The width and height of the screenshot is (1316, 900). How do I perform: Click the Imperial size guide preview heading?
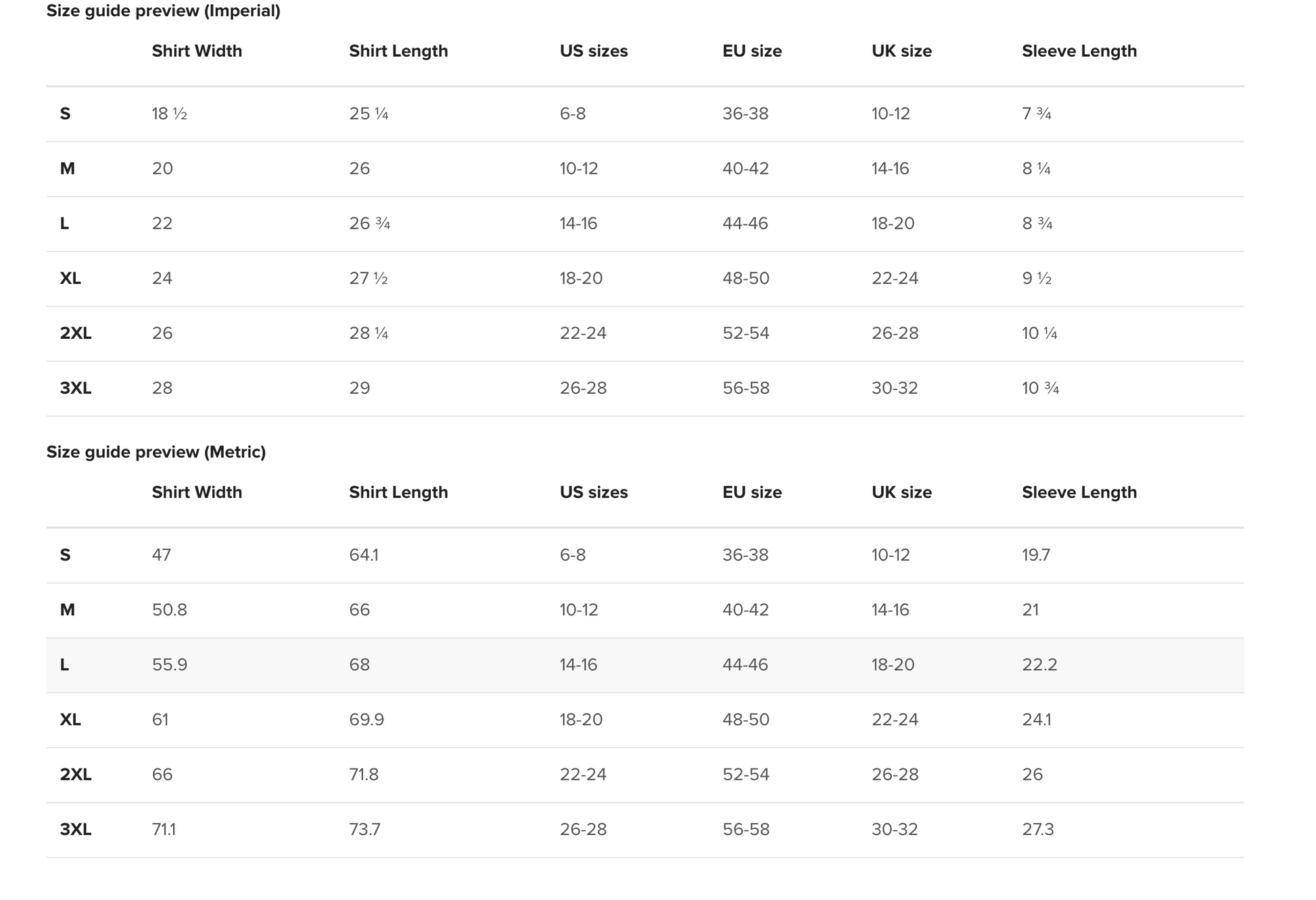[163, 11]
